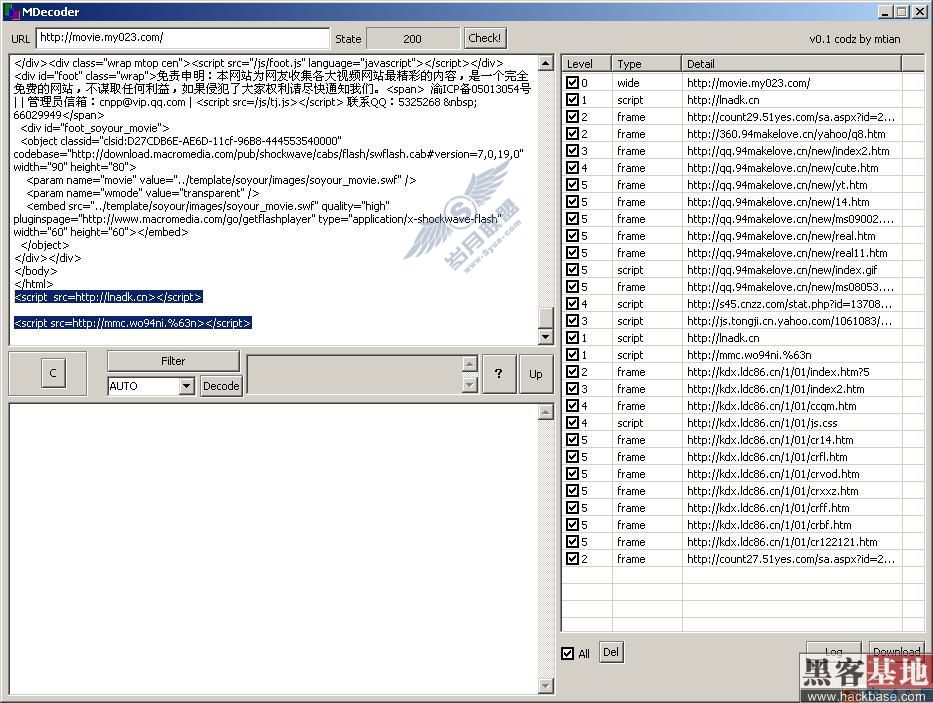Image resolution: width=933 pixels, height=703 pixels.
Task: Click the C clear button
Action: pos(53,373)
